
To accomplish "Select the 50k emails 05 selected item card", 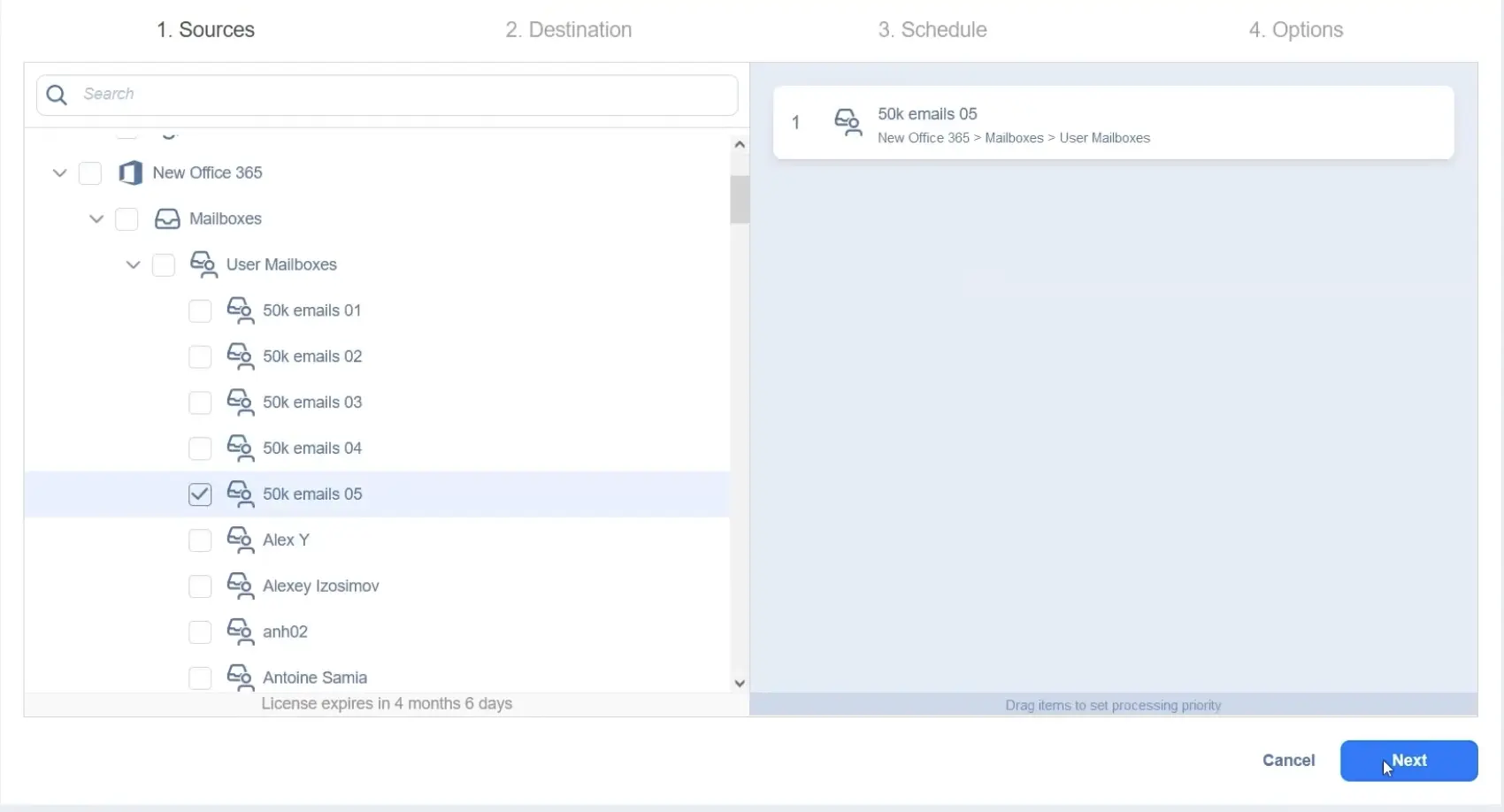I will [x=1113, y=123].
